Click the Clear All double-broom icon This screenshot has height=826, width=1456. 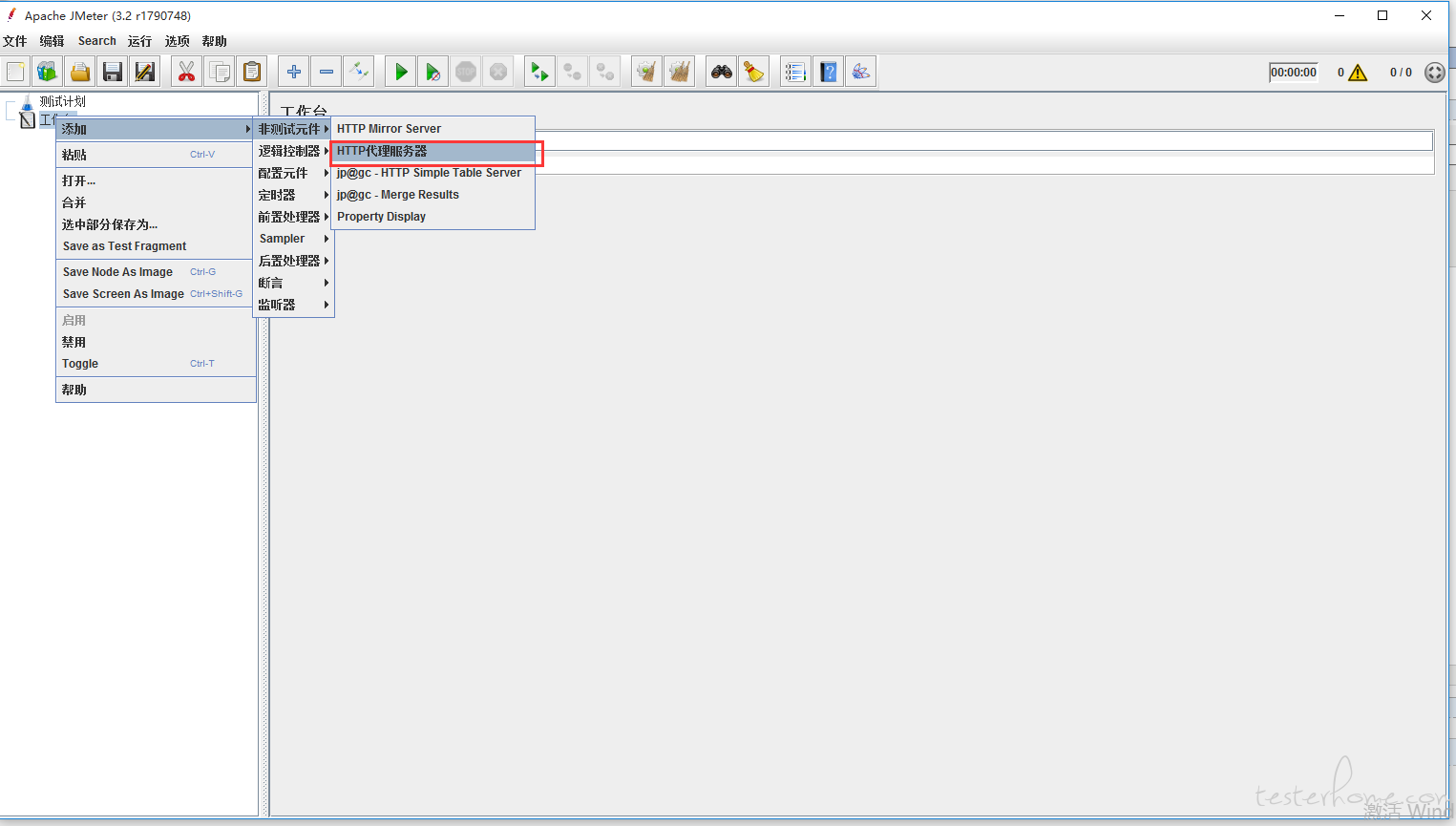[x=680, y=72]
